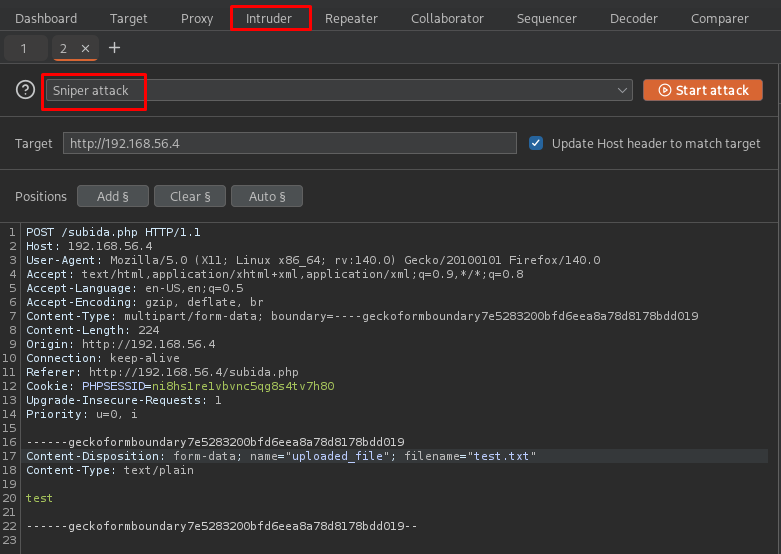Go to the Proxy tab
781x554 pixels.
pyautogui.click(x=197, y=18)
